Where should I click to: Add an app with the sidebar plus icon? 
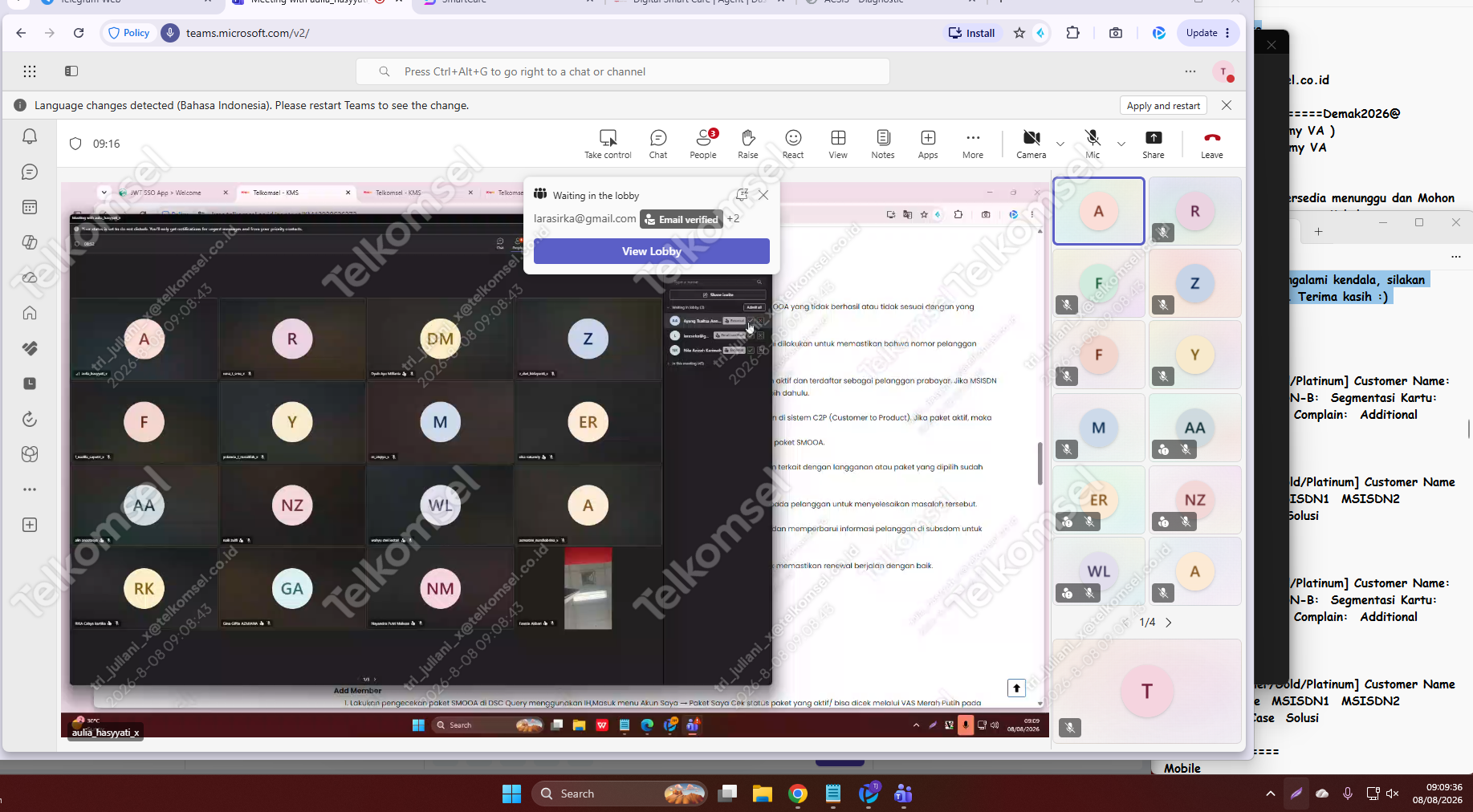(x=30, y=525)
